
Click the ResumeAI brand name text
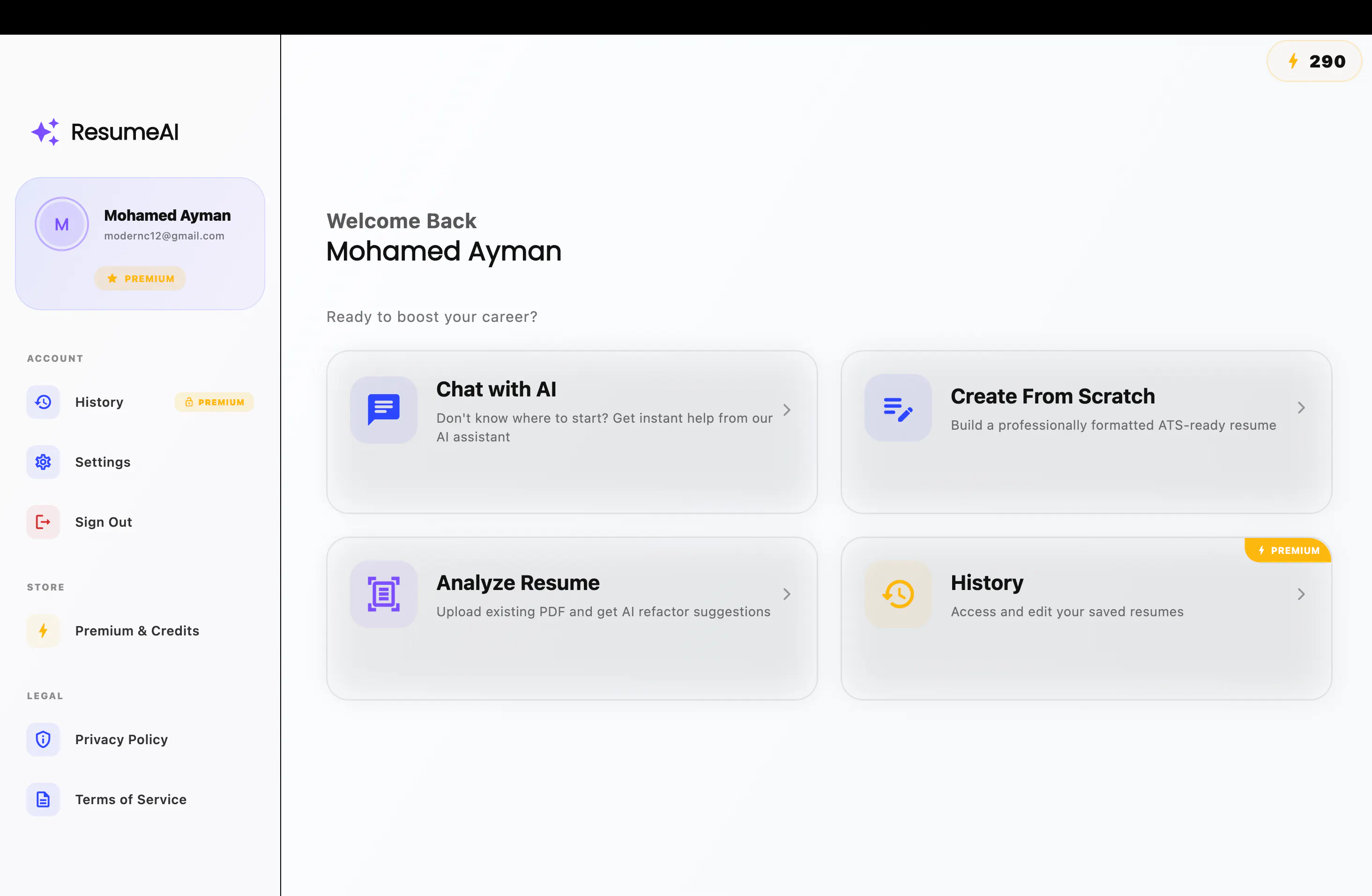click(125, 132)
